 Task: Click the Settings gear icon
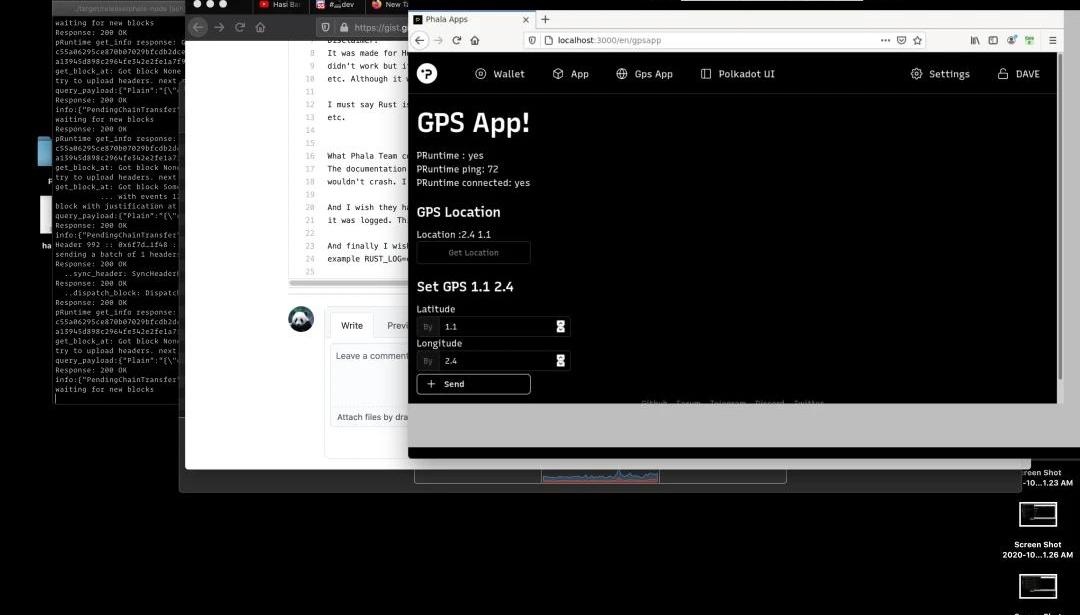click(916, 74)
